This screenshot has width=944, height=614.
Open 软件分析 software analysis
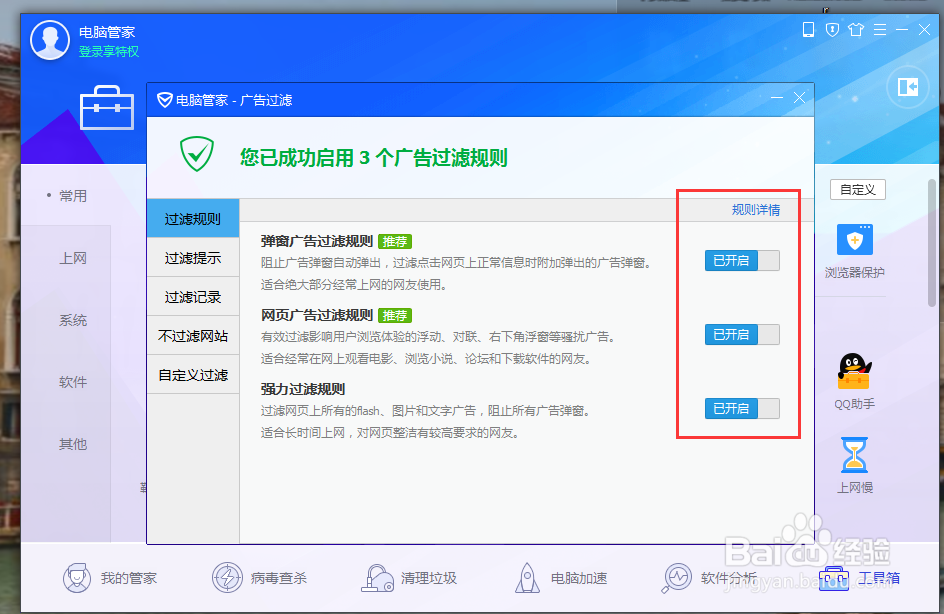tap(715, 578)
